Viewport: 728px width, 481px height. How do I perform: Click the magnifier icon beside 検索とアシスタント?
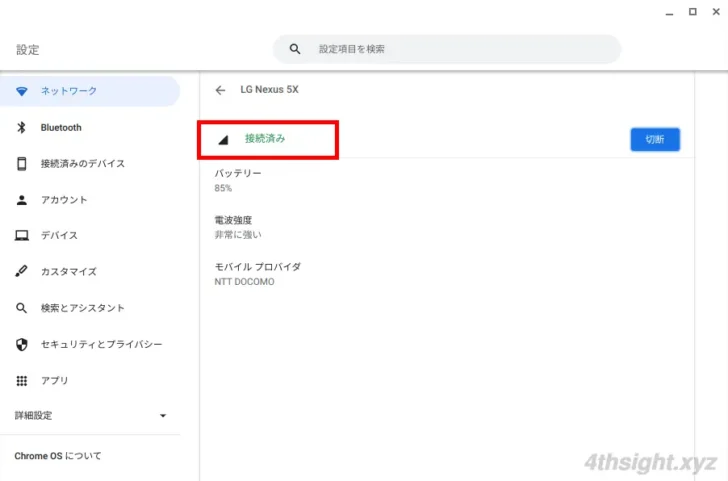click(x=21, y=308)
